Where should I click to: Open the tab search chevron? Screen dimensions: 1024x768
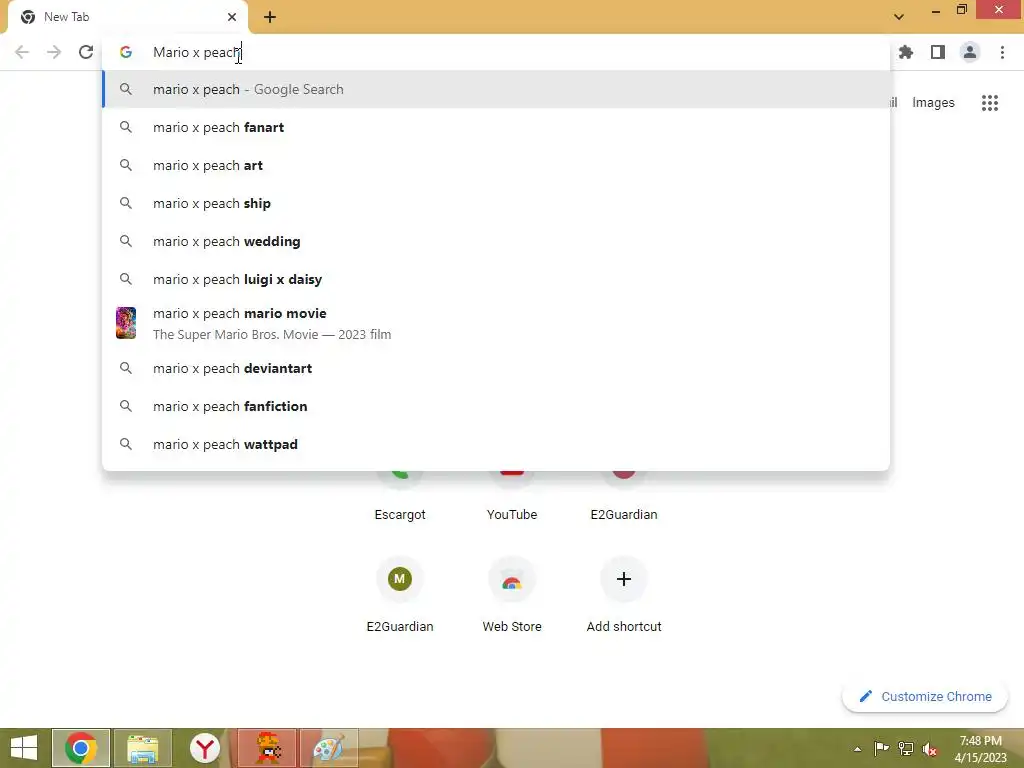point(899,17)
